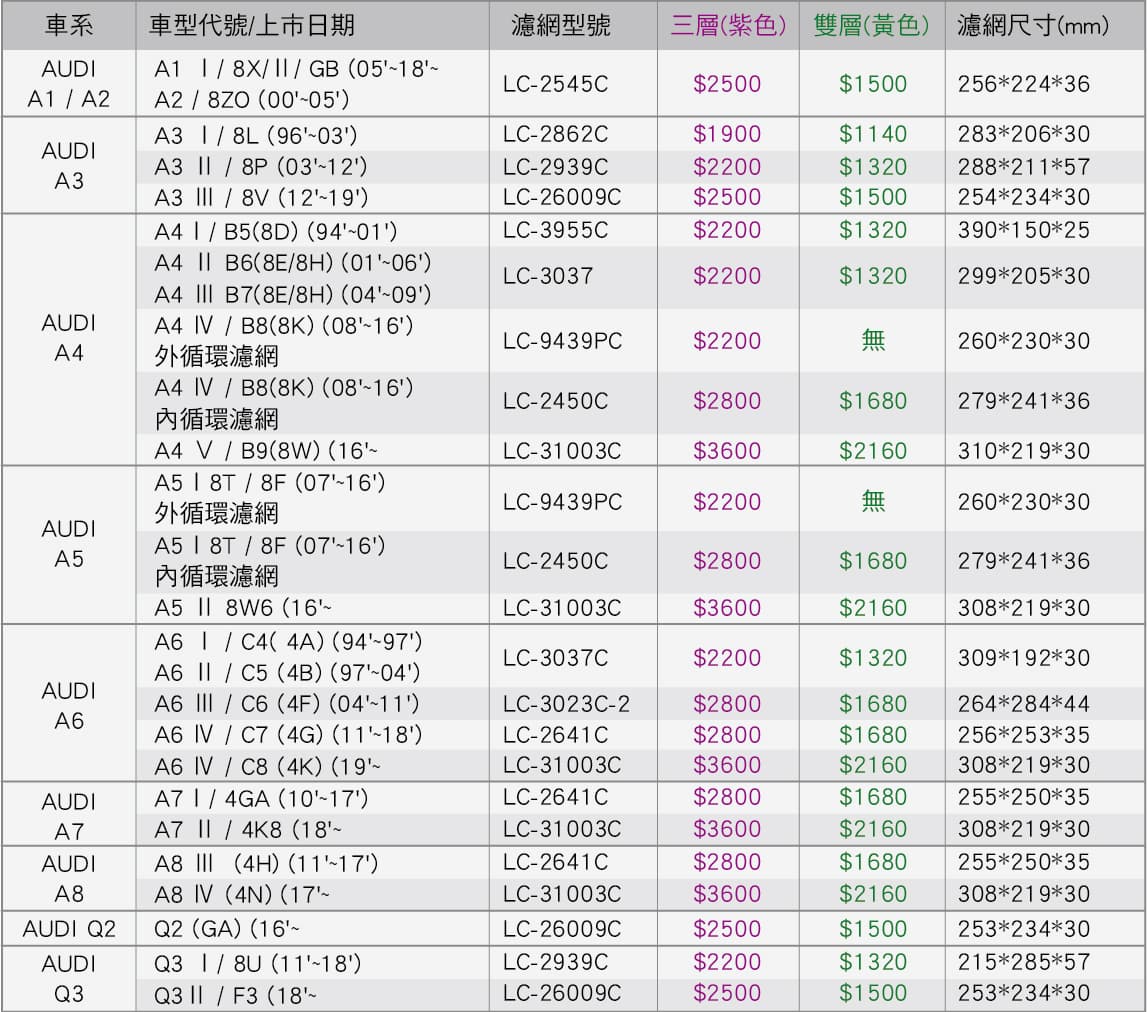Click the 車型代號/上市日期 column header
The height and width of the screenshot is (1012, 1147).
252,26
